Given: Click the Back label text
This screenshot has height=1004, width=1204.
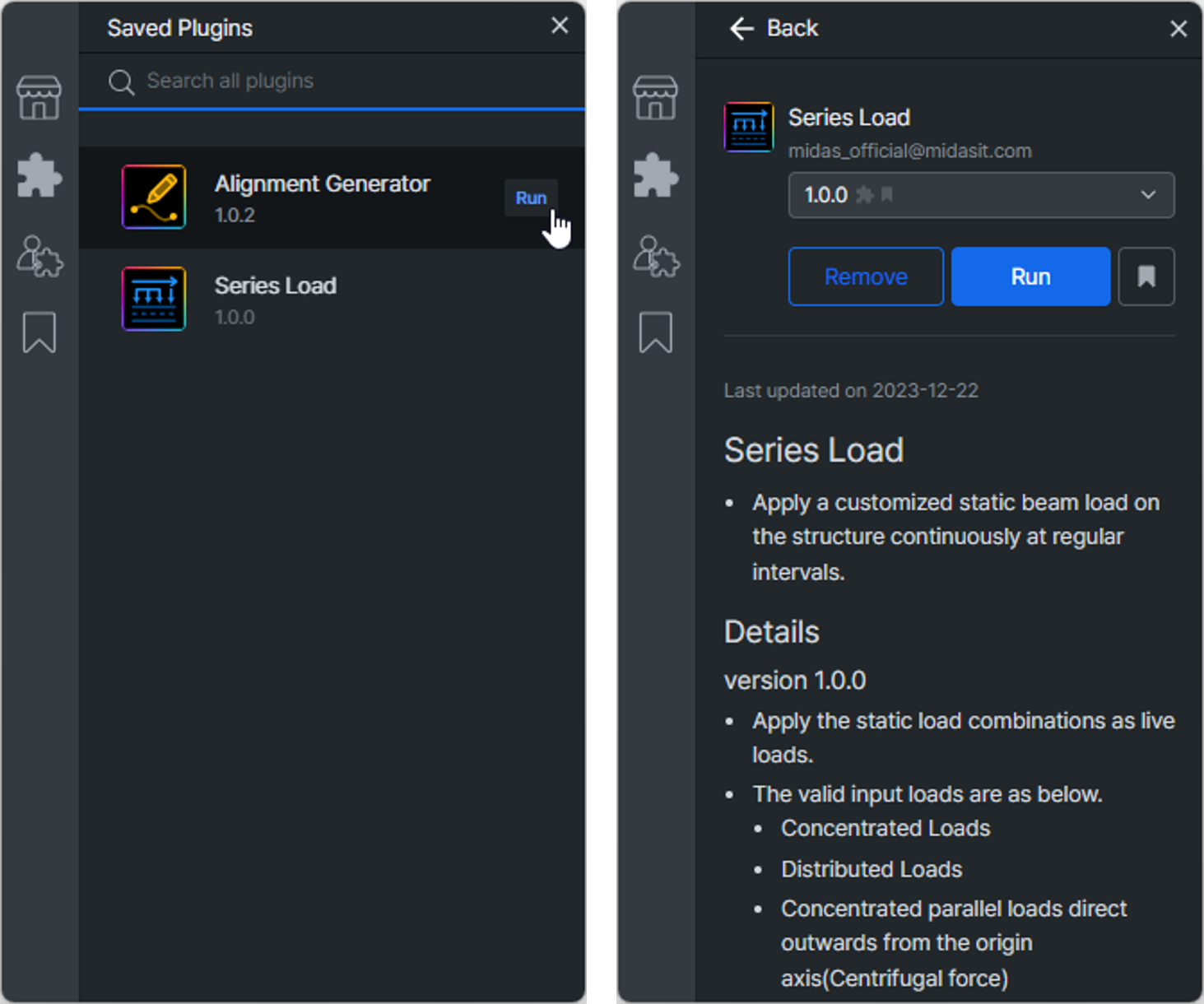Looking at the screenshot, I should (793, 28).
